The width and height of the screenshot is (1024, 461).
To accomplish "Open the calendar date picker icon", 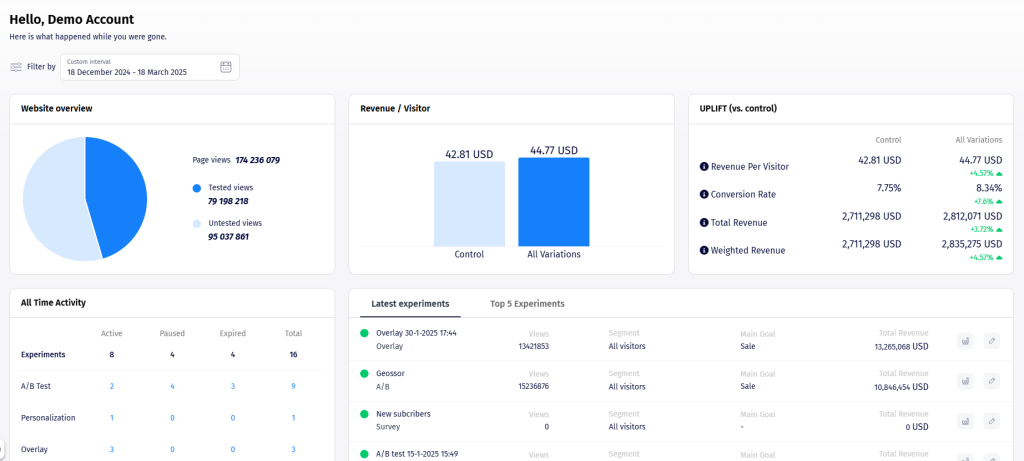I will pos(225,67).
